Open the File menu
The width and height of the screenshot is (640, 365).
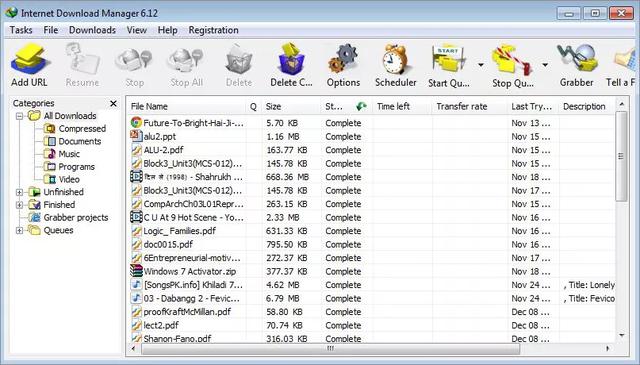tap(51, 30)
